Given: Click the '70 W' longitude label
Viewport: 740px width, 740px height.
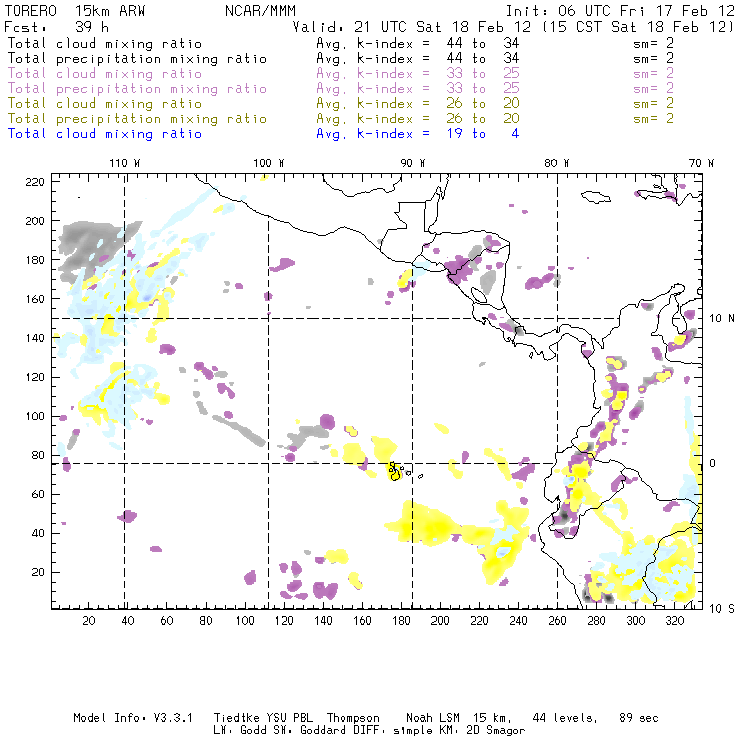Looking at the screenshot, I should 702,163.
